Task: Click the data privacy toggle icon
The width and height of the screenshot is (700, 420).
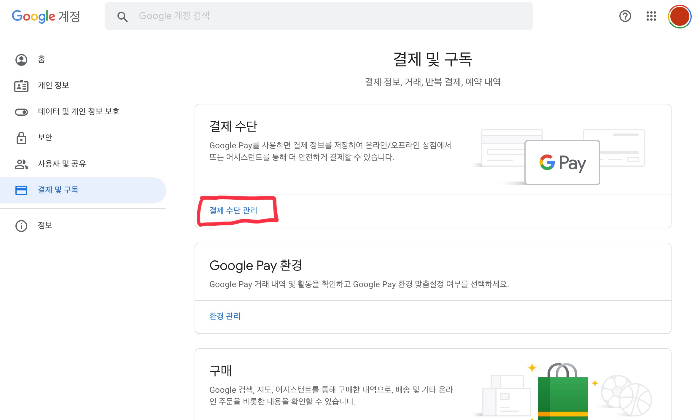Action: pyautogui.click(x=21, y=112)
